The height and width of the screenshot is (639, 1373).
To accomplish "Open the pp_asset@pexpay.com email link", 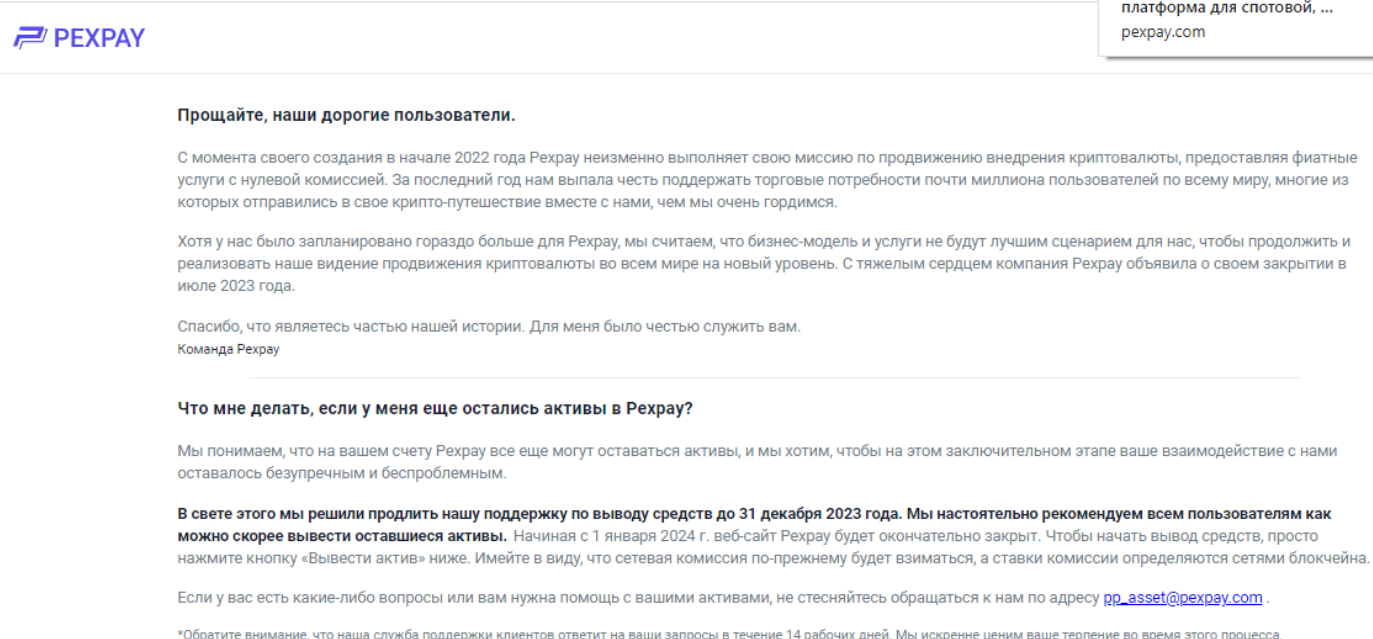I will (x=1182, y=598).
